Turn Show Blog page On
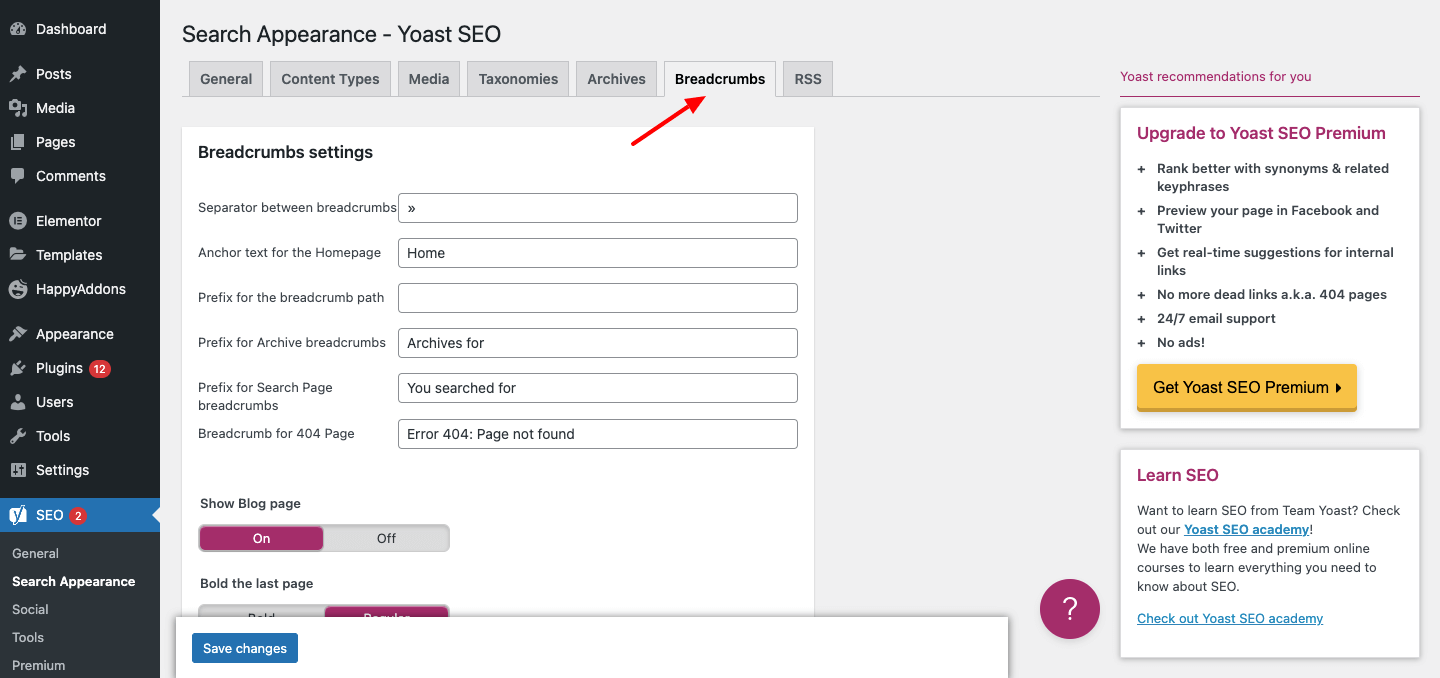Screen dimensions: 1440x678 [262, 538]
